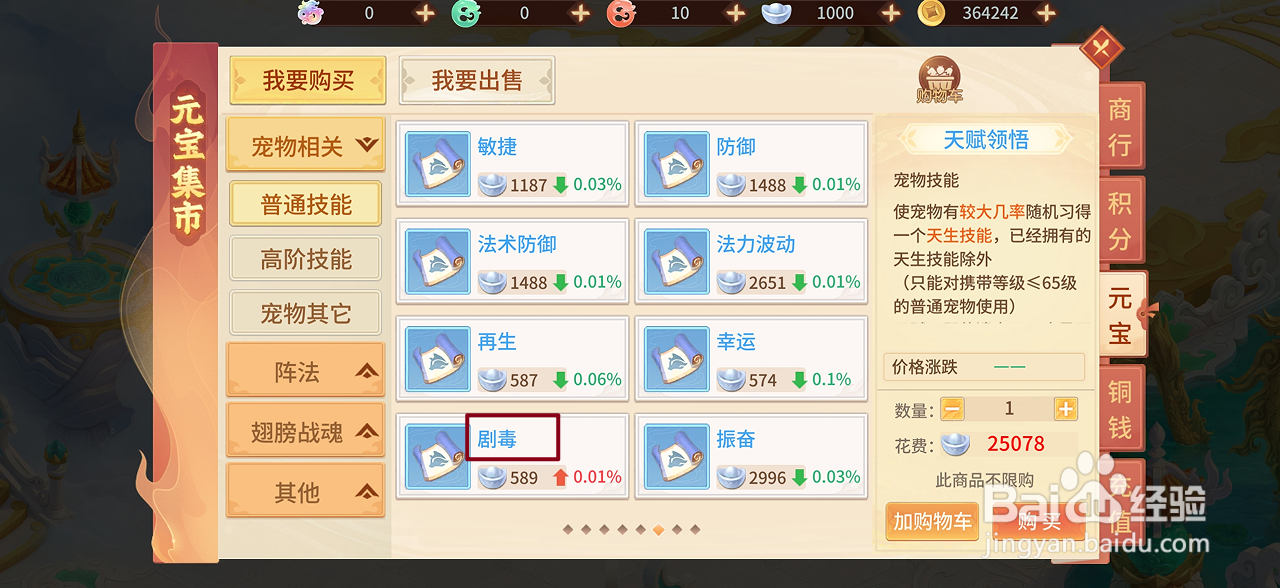Collapse the 宠物相关 category
The height and width of the screenshot is (588, 1280).
pyautogui.click(x=306, y=146)
